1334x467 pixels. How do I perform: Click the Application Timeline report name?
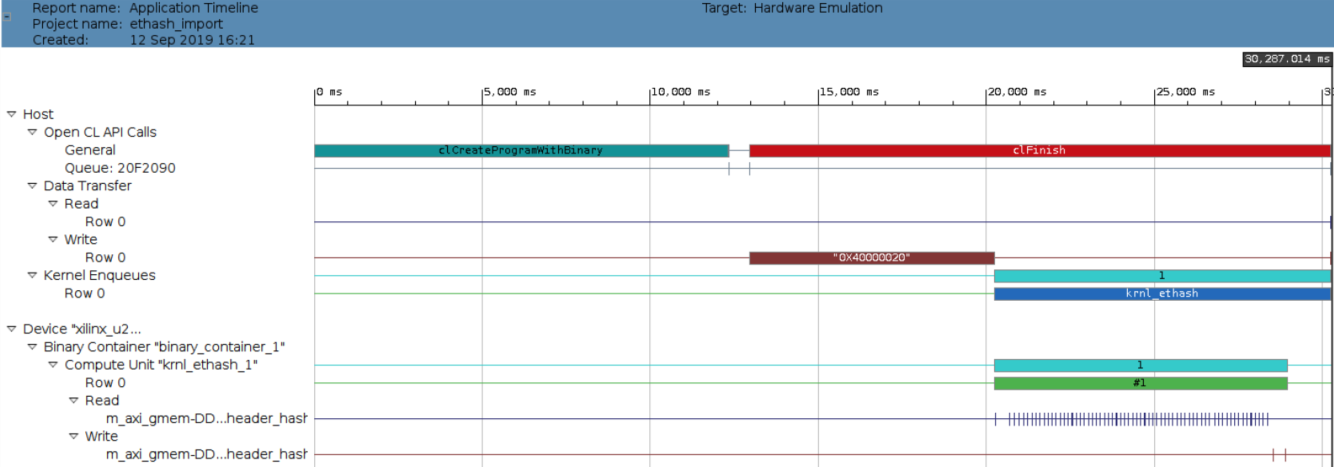click(x=194, y=8)
